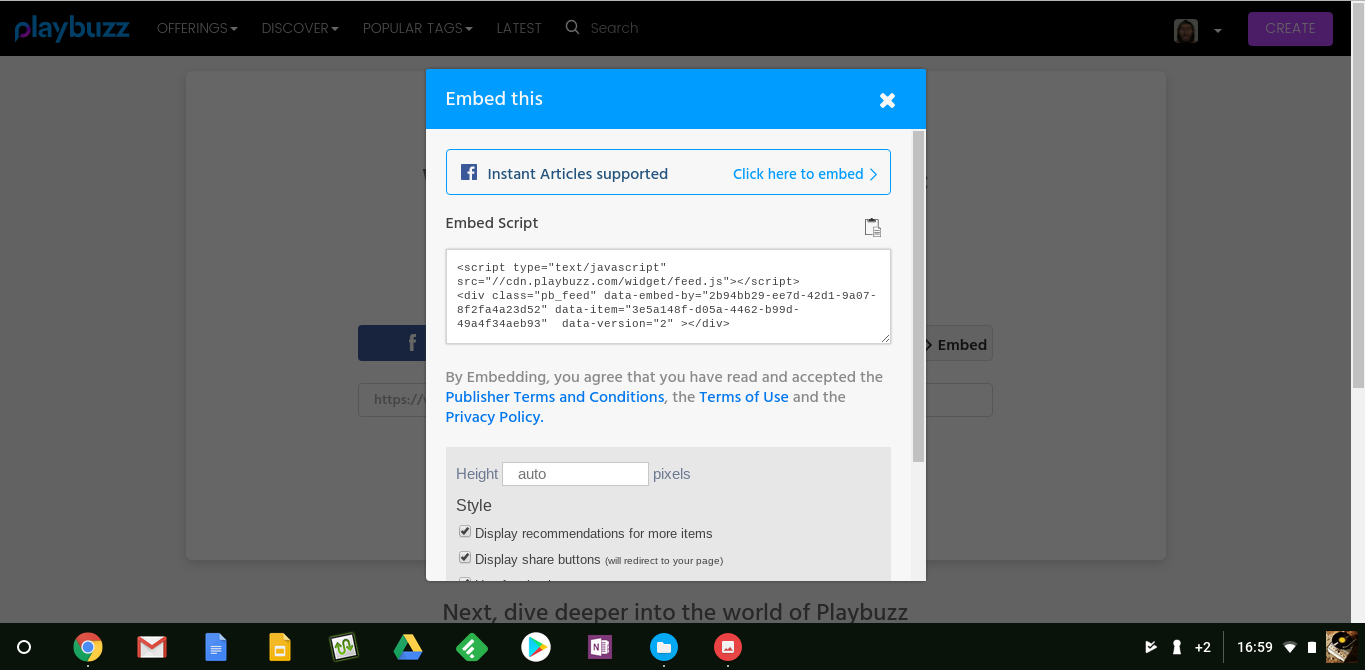
Task: Open Click here to embed link
Action: pos(798,173)
